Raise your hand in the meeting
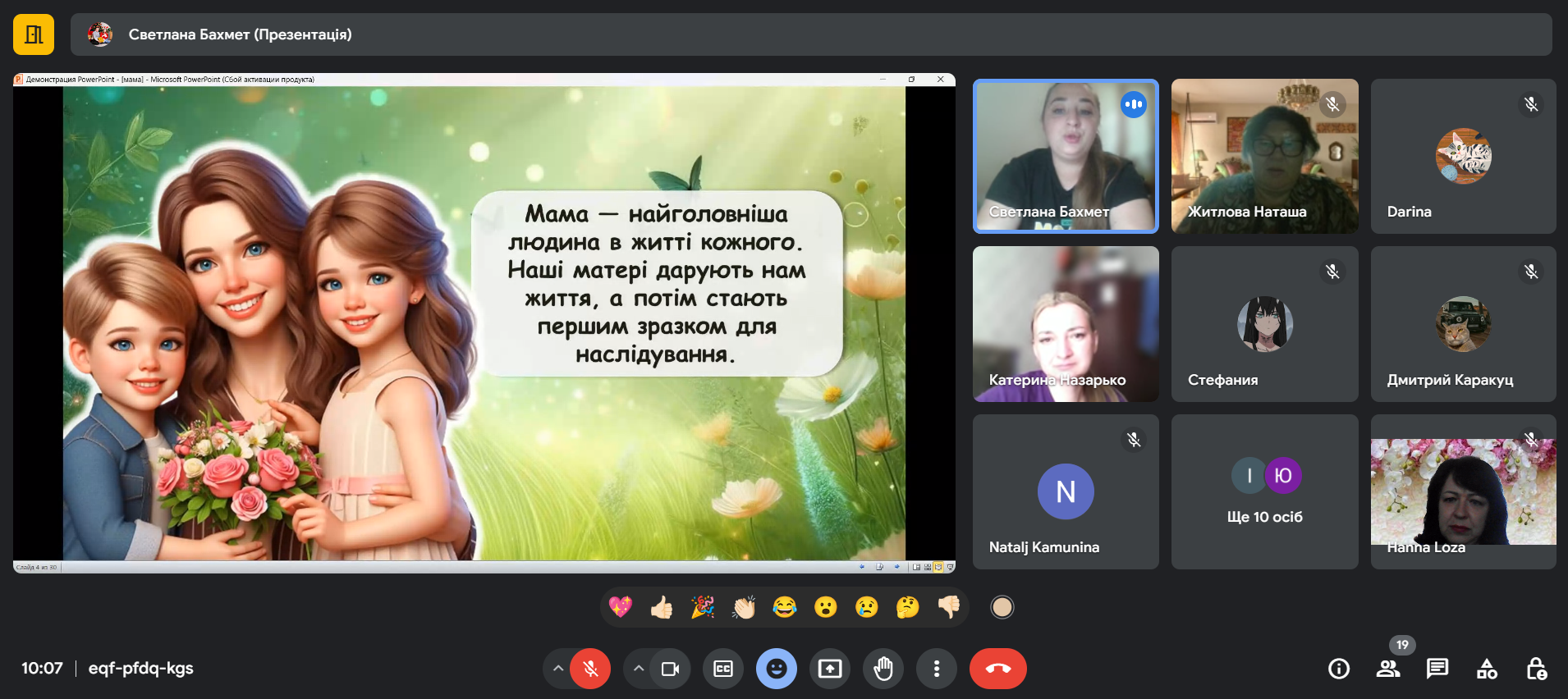Viewport: 1568px width, 699px height. click(883, 669)
